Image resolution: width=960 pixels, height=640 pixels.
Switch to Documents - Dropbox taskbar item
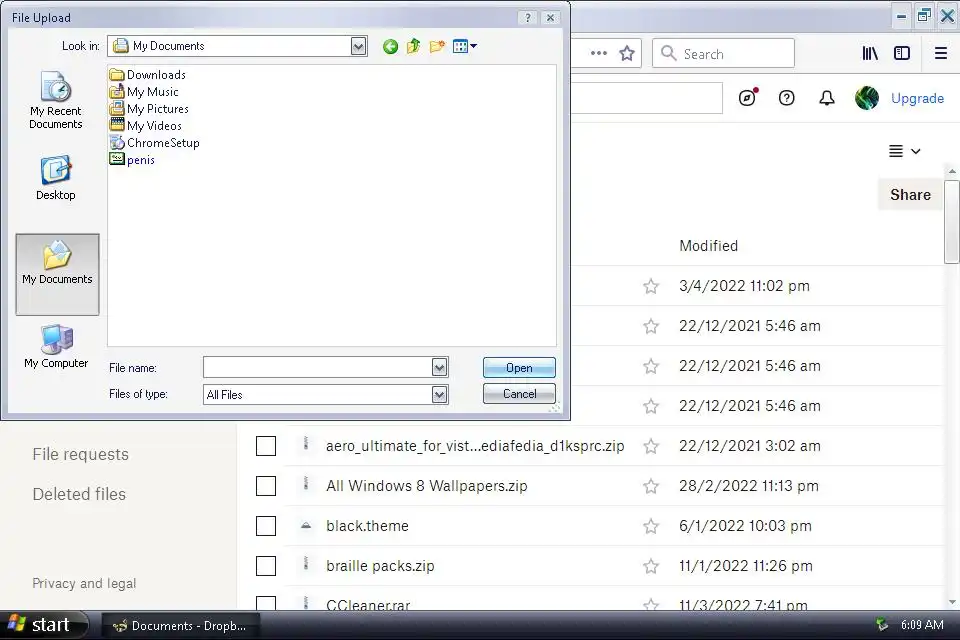click(x=181, y=625)
